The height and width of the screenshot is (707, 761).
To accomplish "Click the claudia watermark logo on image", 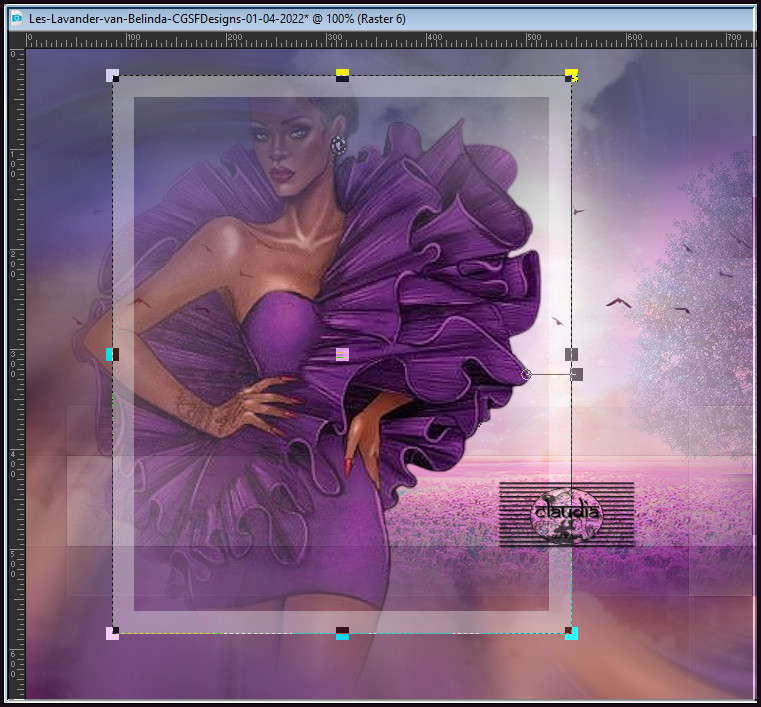I will [x=566, y=514].
